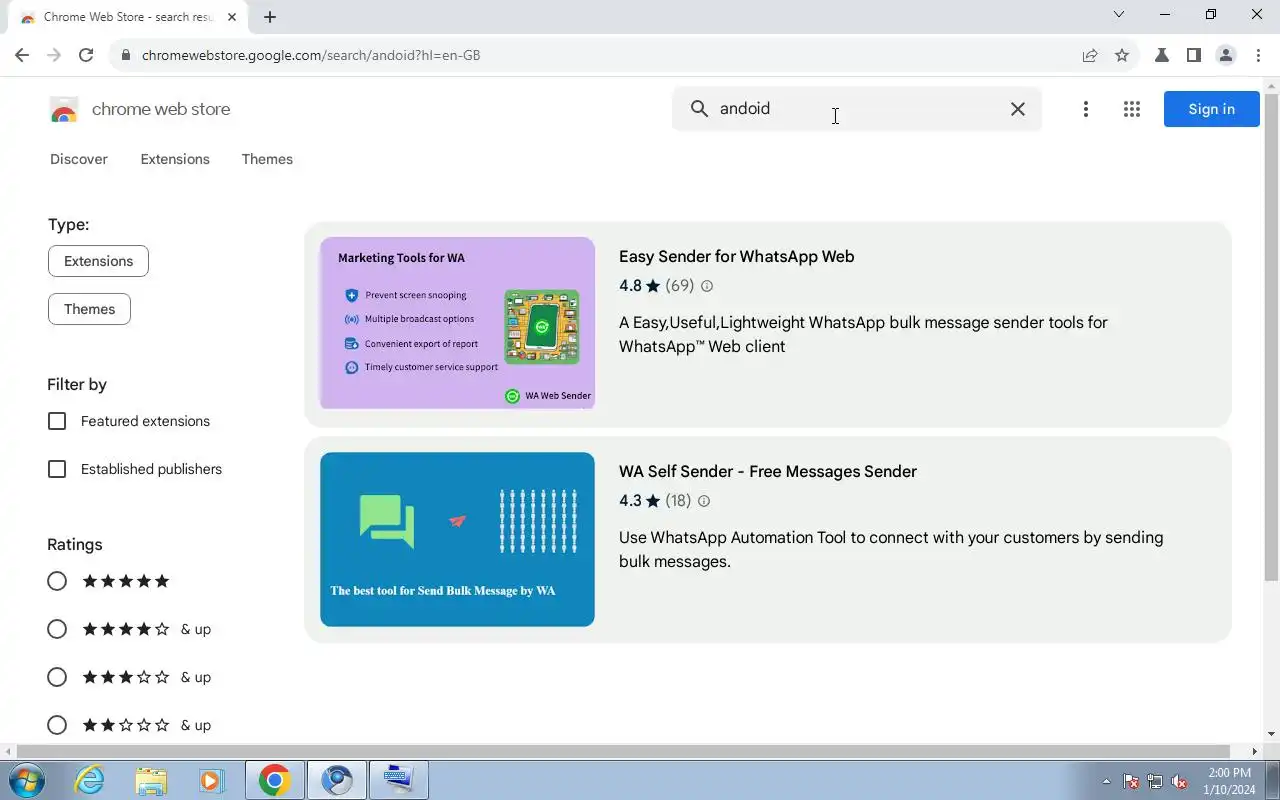This screenshot has width=1280, height=800.
Task: Filter type by Themes chip
Action: click(x=89, y=309)
